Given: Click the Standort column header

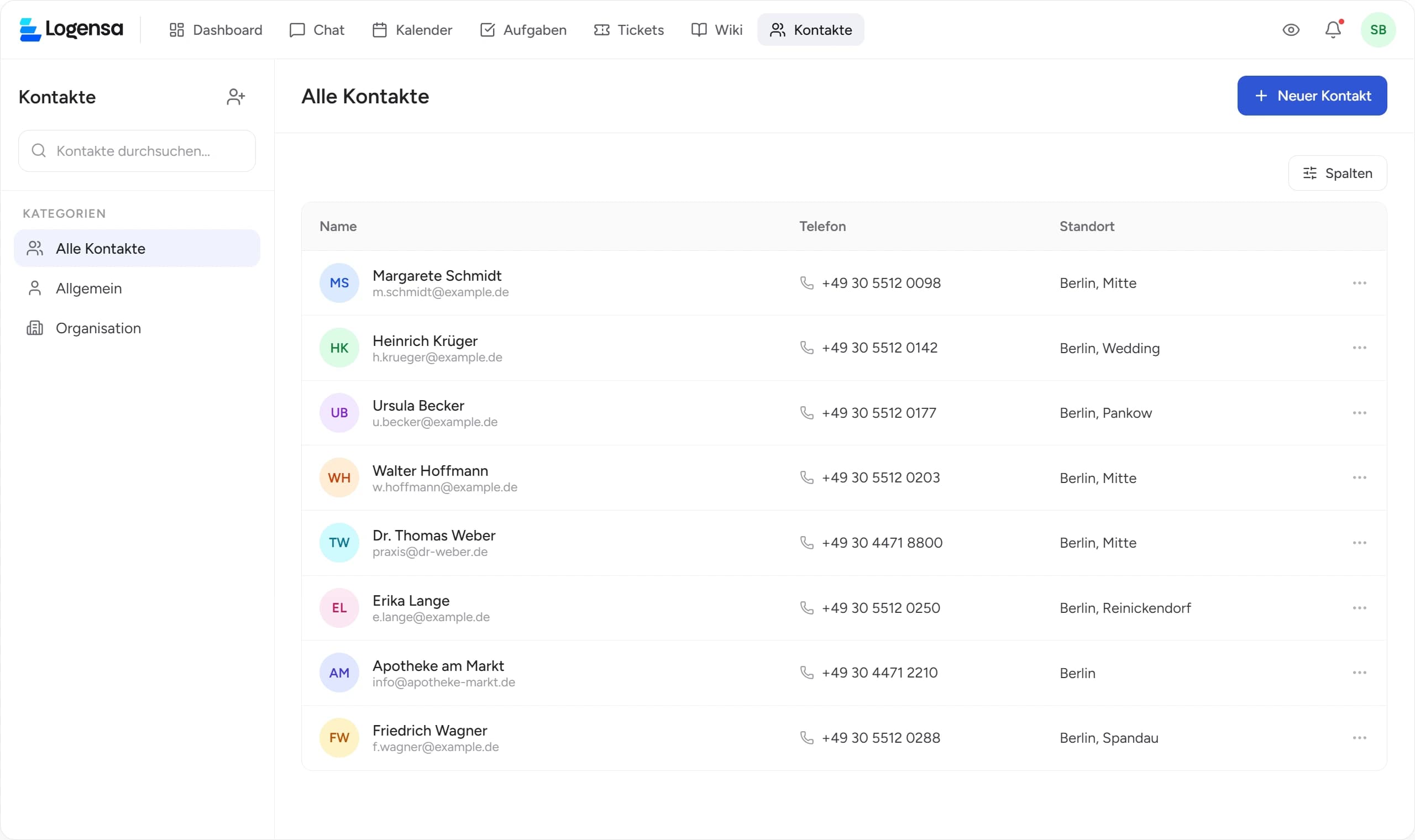Looking at the screenshot, I should coord(1087,227).
